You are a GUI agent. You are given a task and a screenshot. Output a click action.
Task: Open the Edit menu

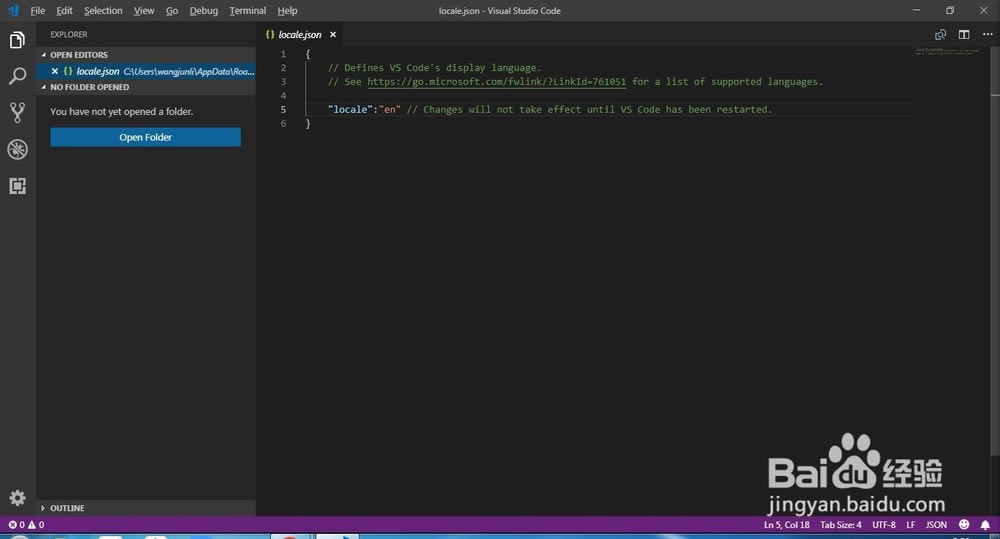pos(64,10)
